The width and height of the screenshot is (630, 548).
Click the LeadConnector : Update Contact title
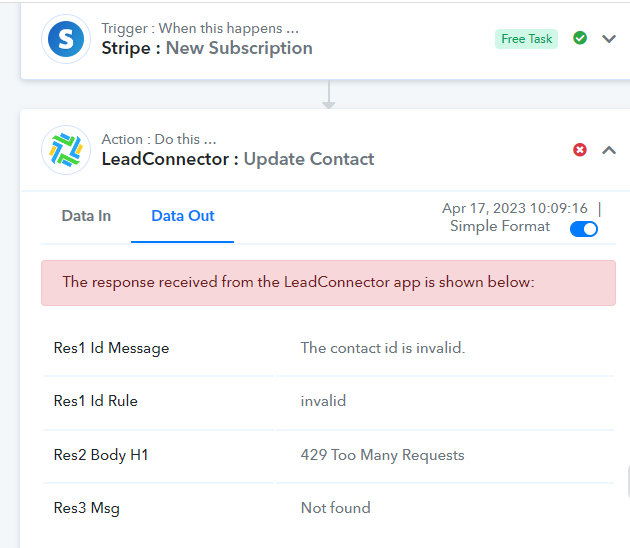point(238,159)
